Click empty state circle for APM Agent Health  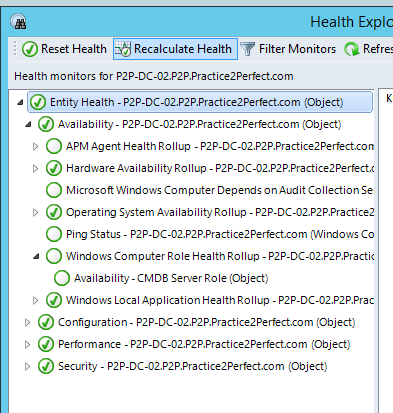pyautogui.click(x=54, y=146)
